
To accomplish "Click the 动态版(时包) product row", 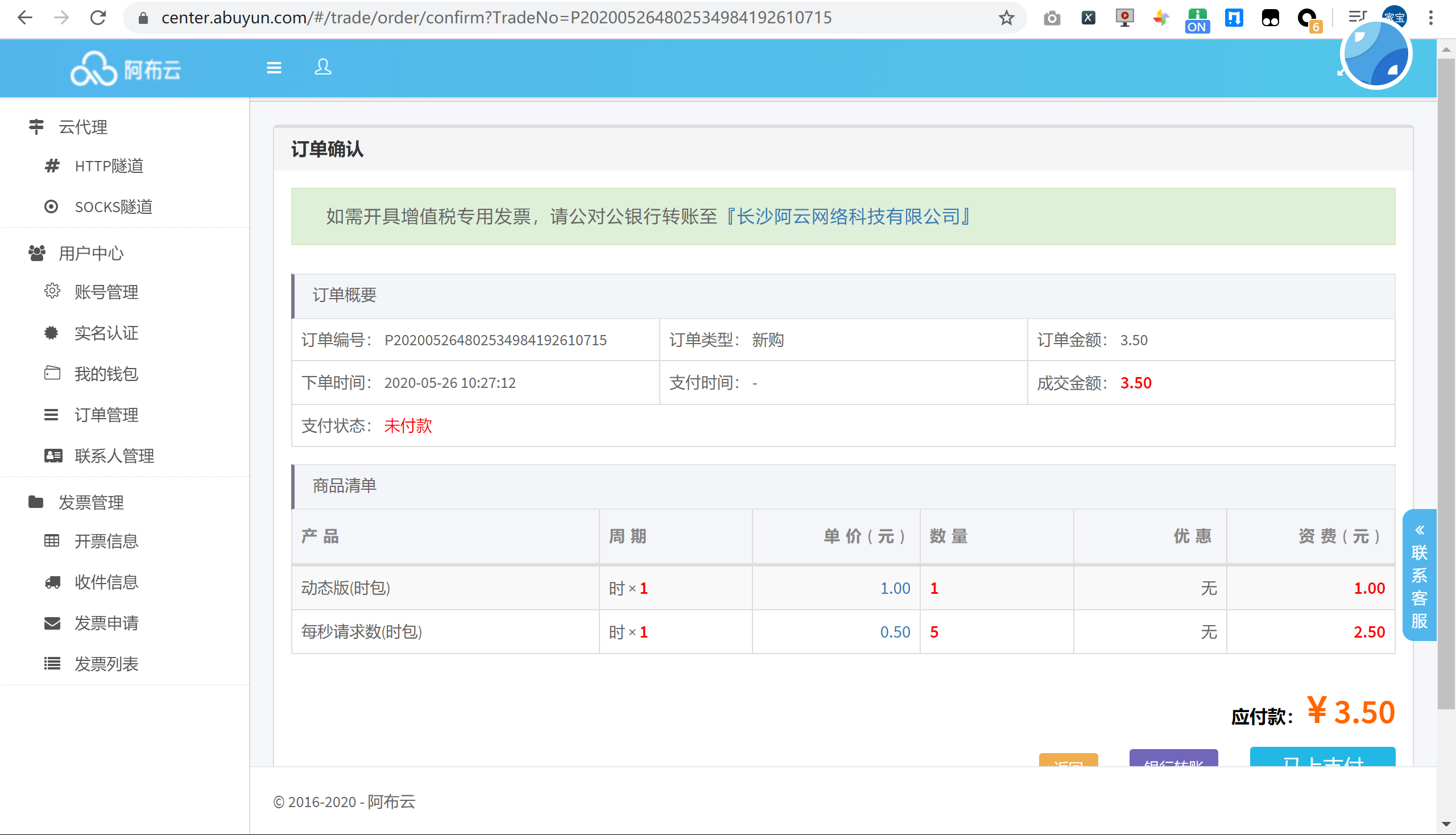I will pyautogui.click(x=843, y=588).
